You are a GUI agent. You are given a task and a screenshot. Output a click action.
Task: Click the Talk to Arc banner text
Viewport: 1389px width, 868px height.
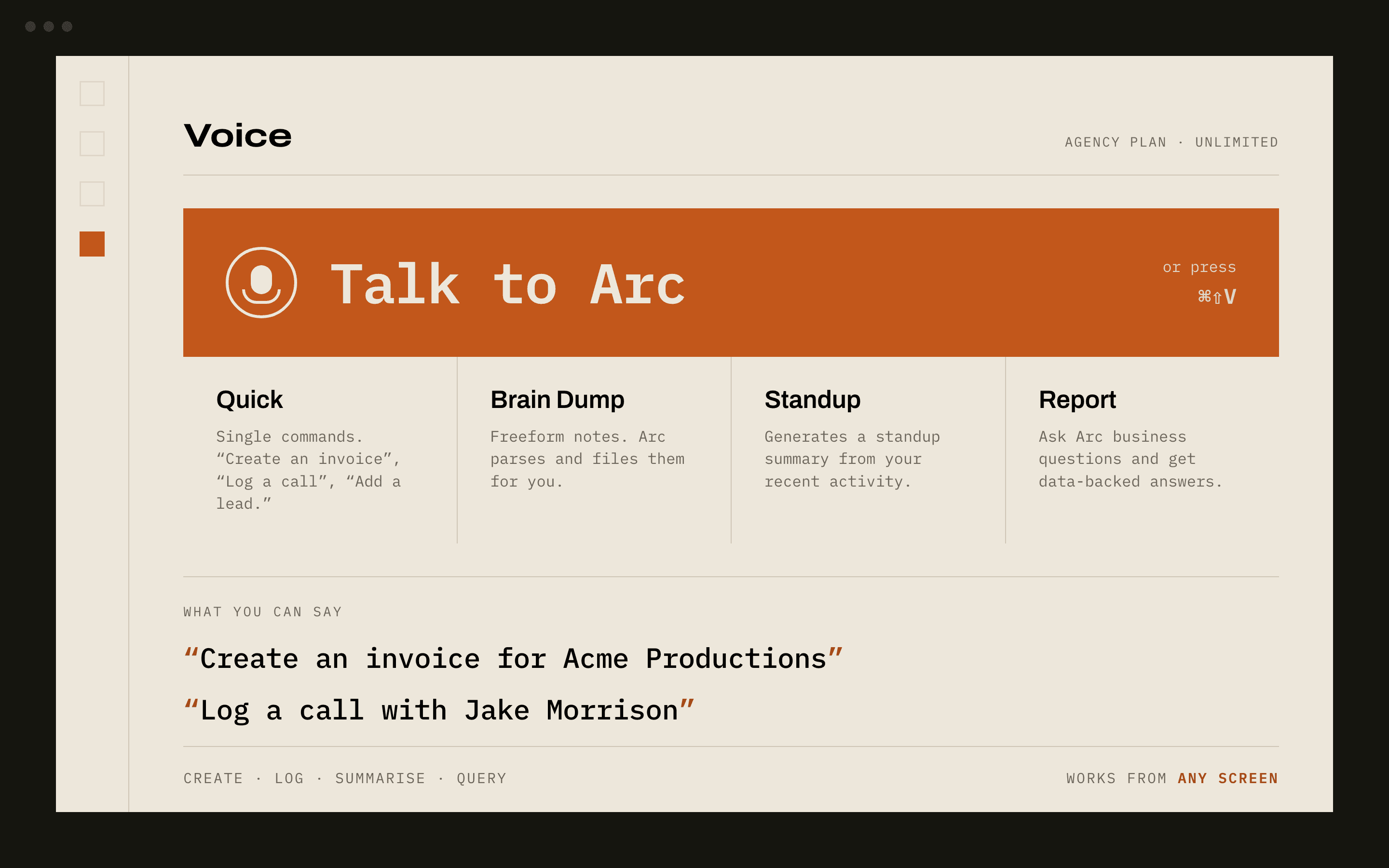click(508, 284)
